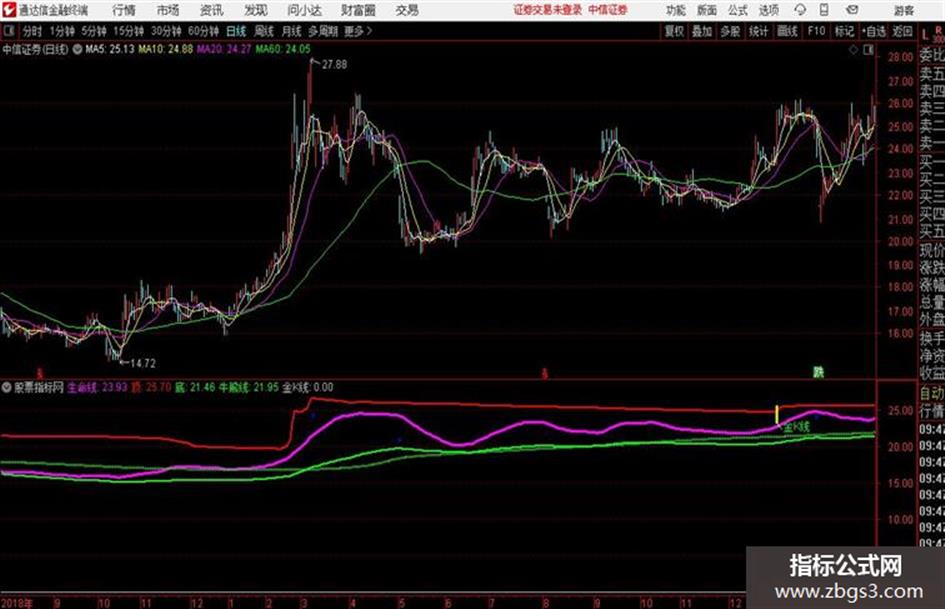Toggle the left panel icon beside 分时
This screenshot has width=945, height=609.
tap(8, 31)
